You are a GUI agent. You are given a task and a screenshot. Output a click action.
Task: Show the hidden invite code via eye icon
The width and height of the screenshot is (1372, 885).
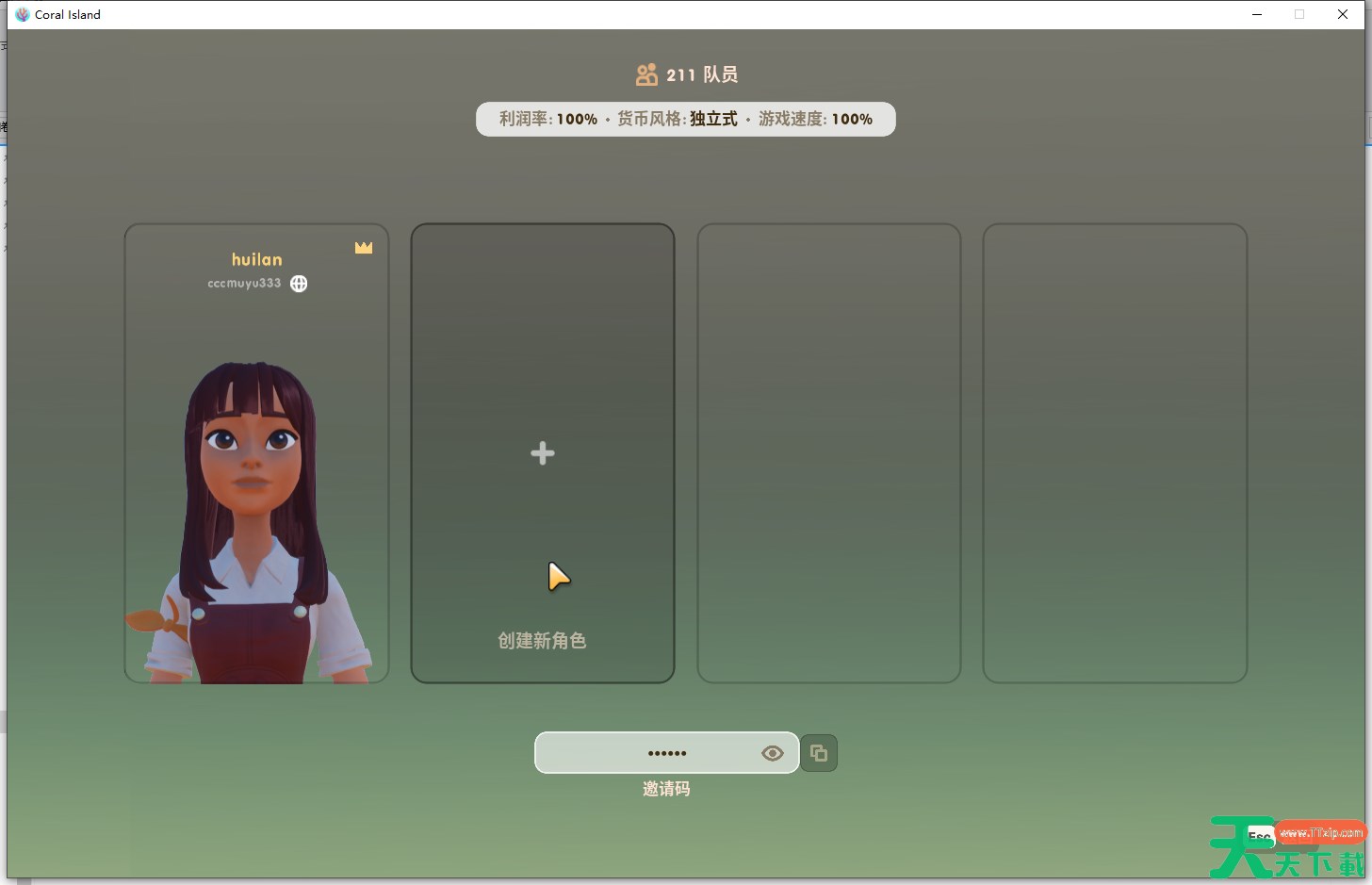pos(773,753)
